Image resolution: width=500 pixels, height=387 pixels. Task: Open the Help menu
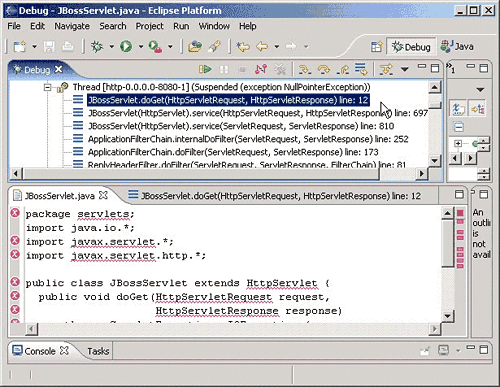tap(248, 26)
